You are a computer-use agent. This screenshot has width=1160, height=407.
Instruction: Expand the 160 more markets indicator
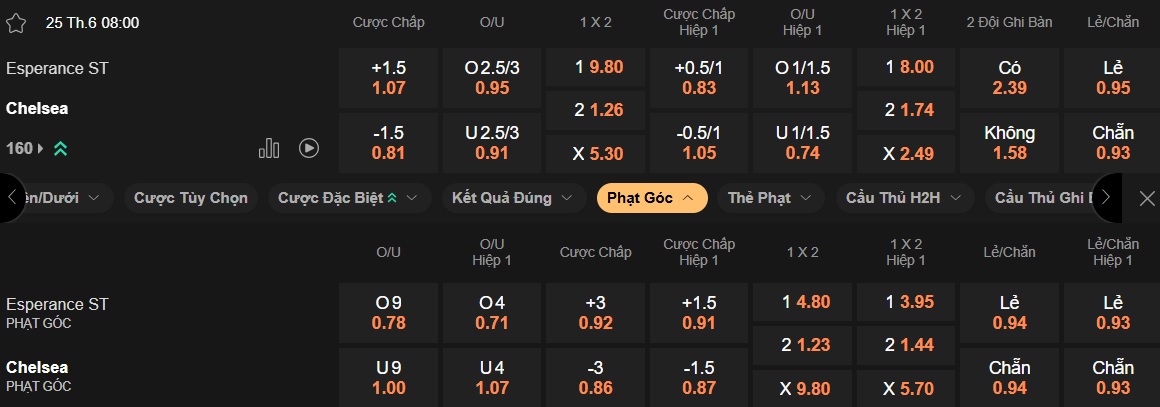click(x=24, y=148)
